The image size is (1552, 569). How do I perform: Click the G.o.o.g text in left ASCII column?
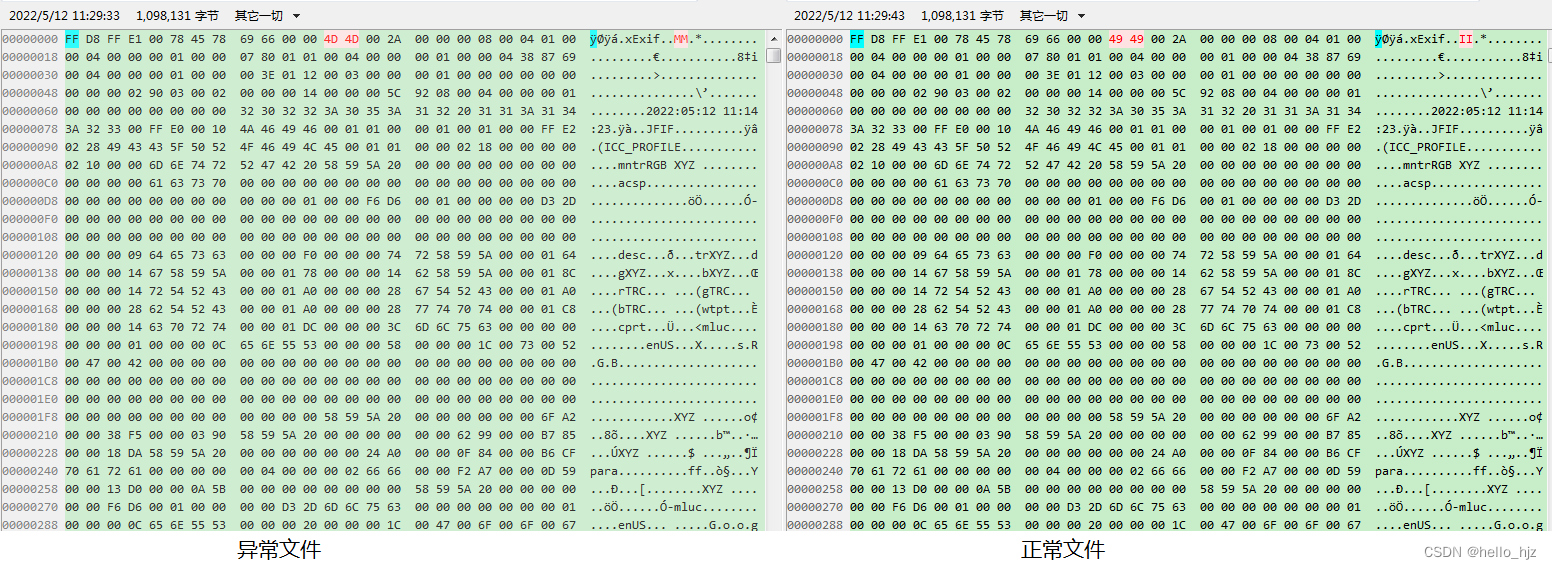coord(733,525)
